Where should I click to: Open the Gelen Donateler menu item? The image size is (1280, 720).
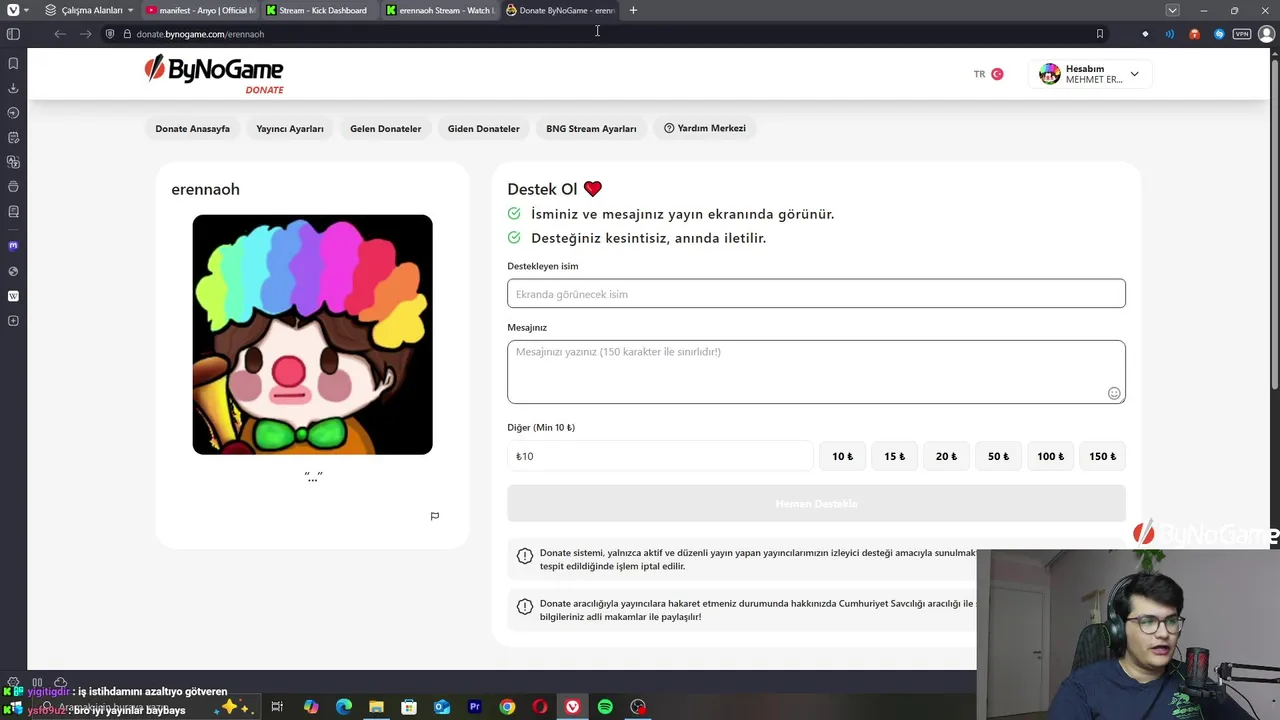tap(385, 128)
